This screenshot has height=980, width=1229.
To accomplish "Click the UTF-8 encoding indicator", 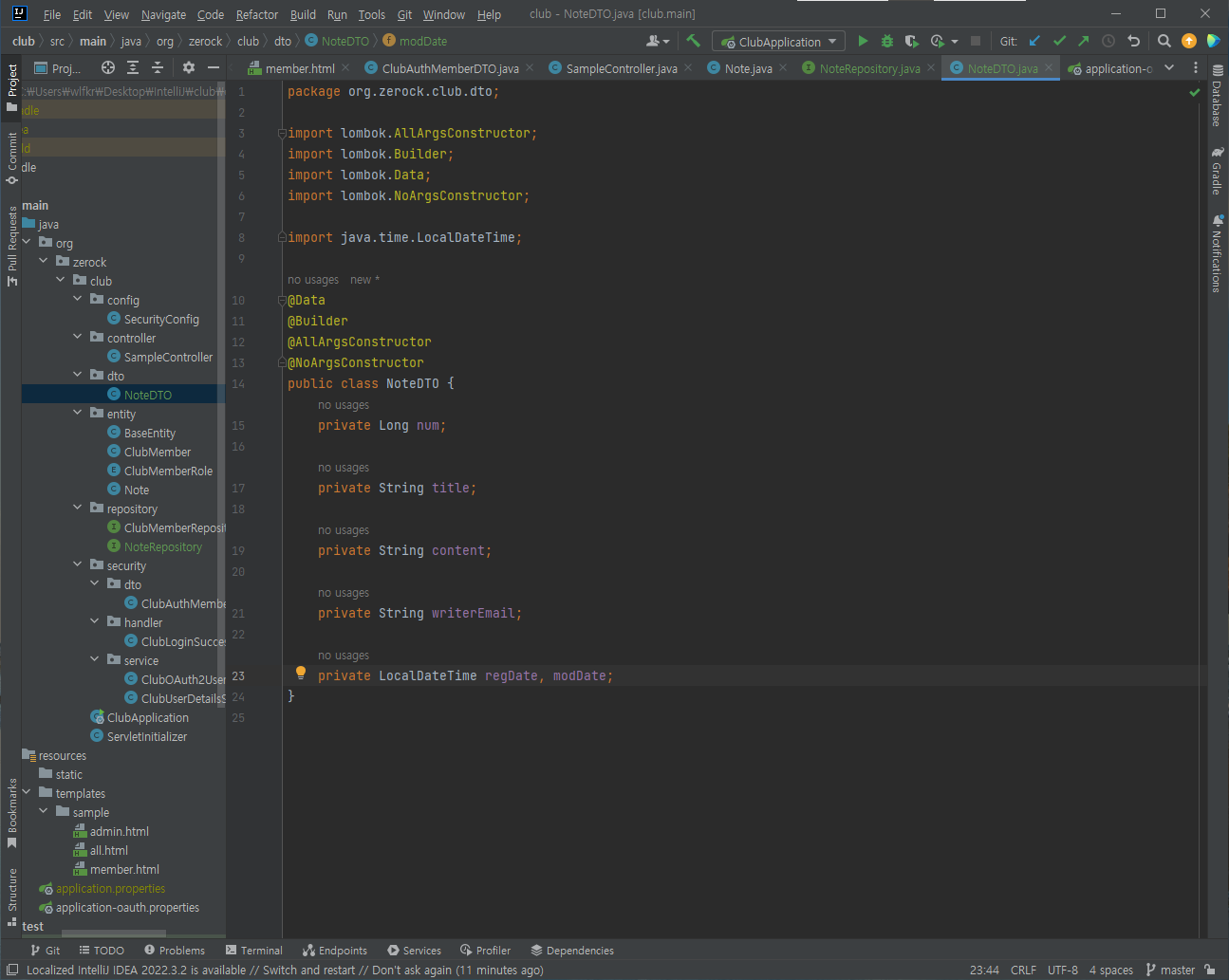I will coord(1063,970).
